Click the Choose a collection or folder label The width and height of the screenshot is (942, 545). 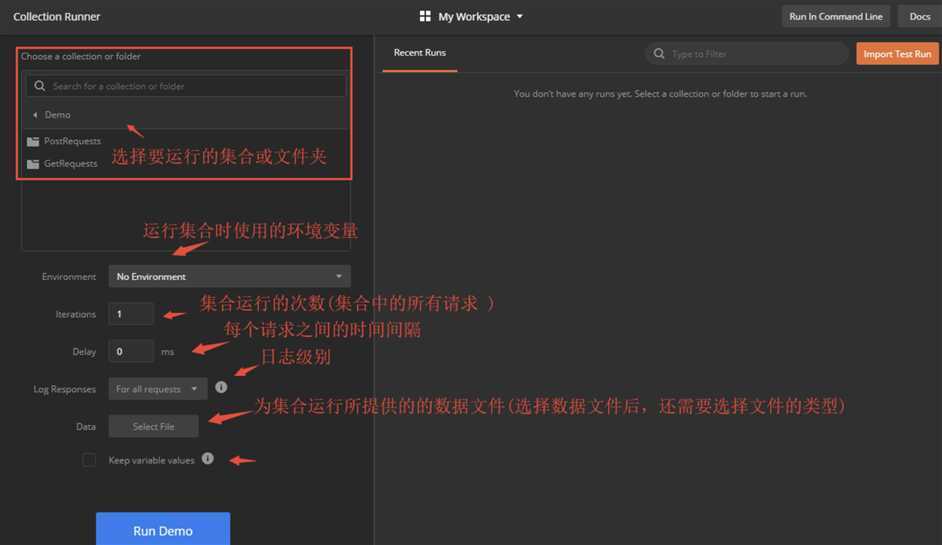pyautogui.click(x=81, y=56)
